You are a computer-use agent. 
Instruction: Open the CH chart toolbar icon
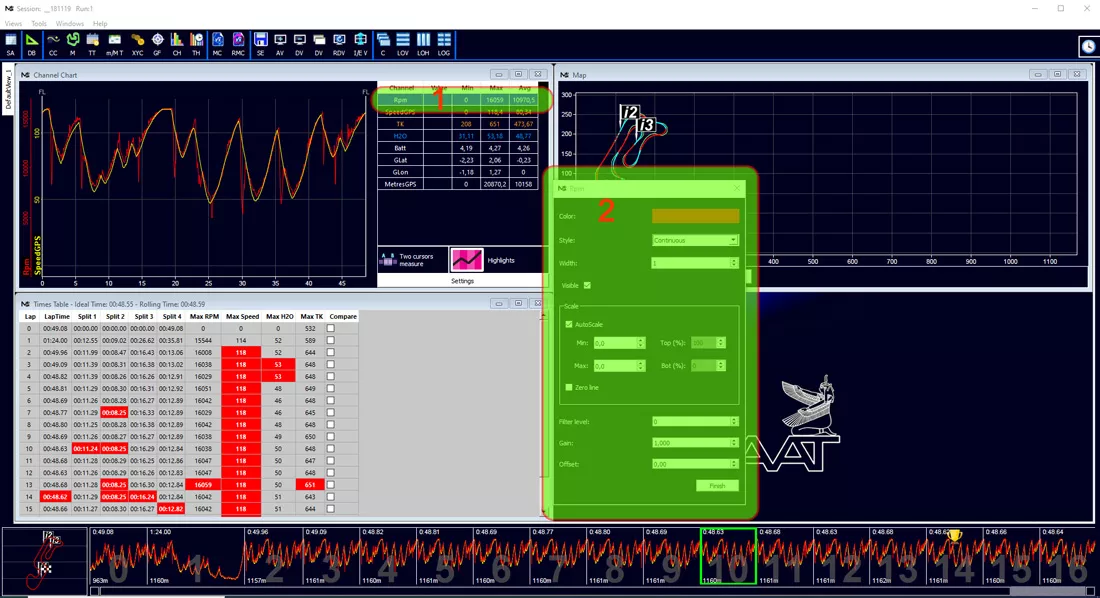click(x=177, y=44)
